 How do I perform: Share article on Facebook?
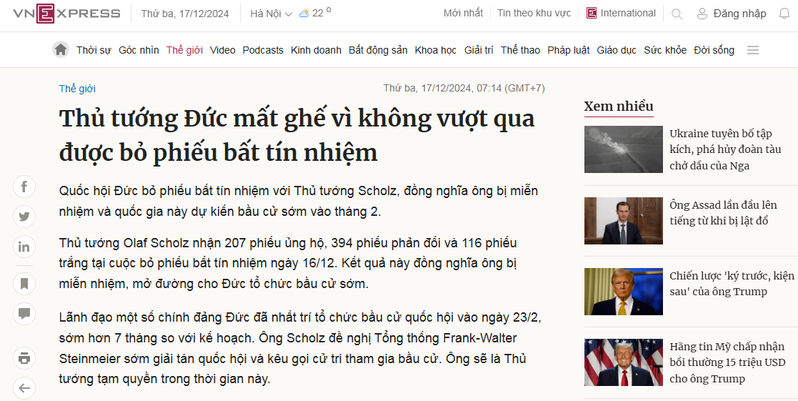pyautogui.click(x=24, y=187)
